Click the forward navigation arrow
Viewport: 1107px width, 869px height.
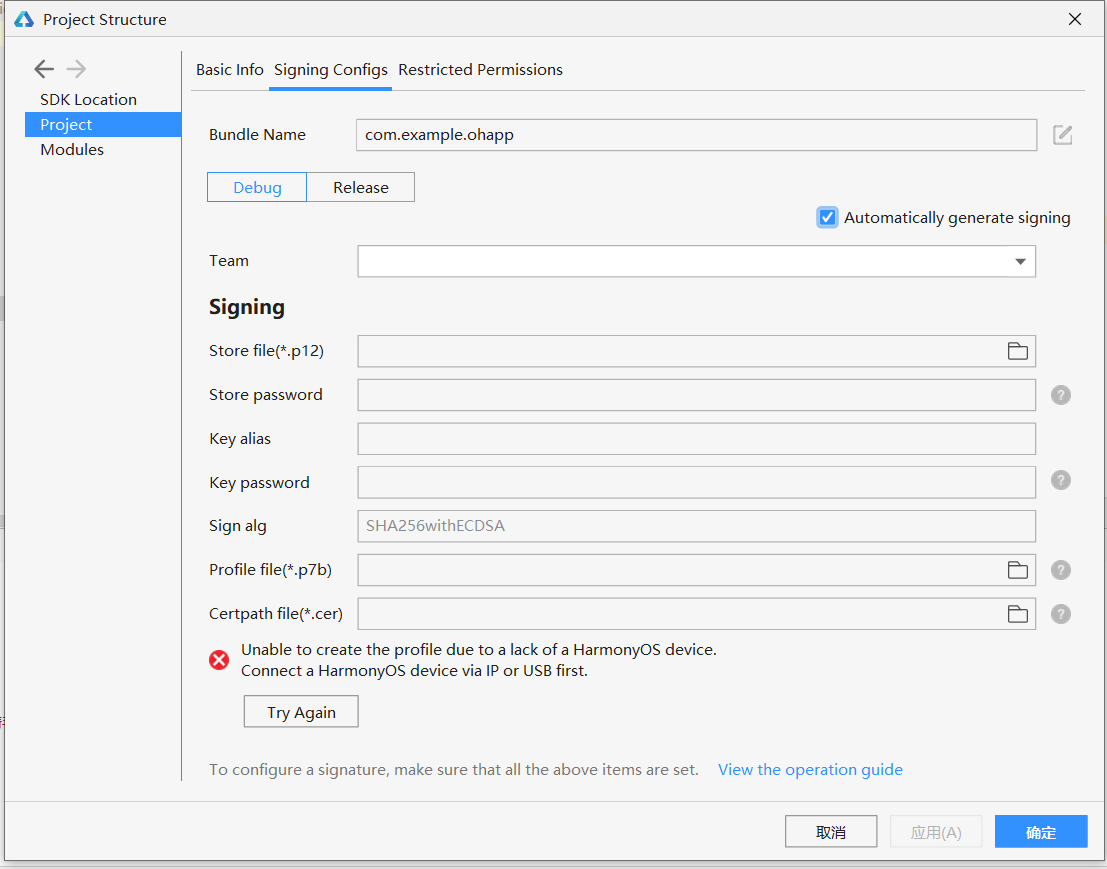pos(76,68)
